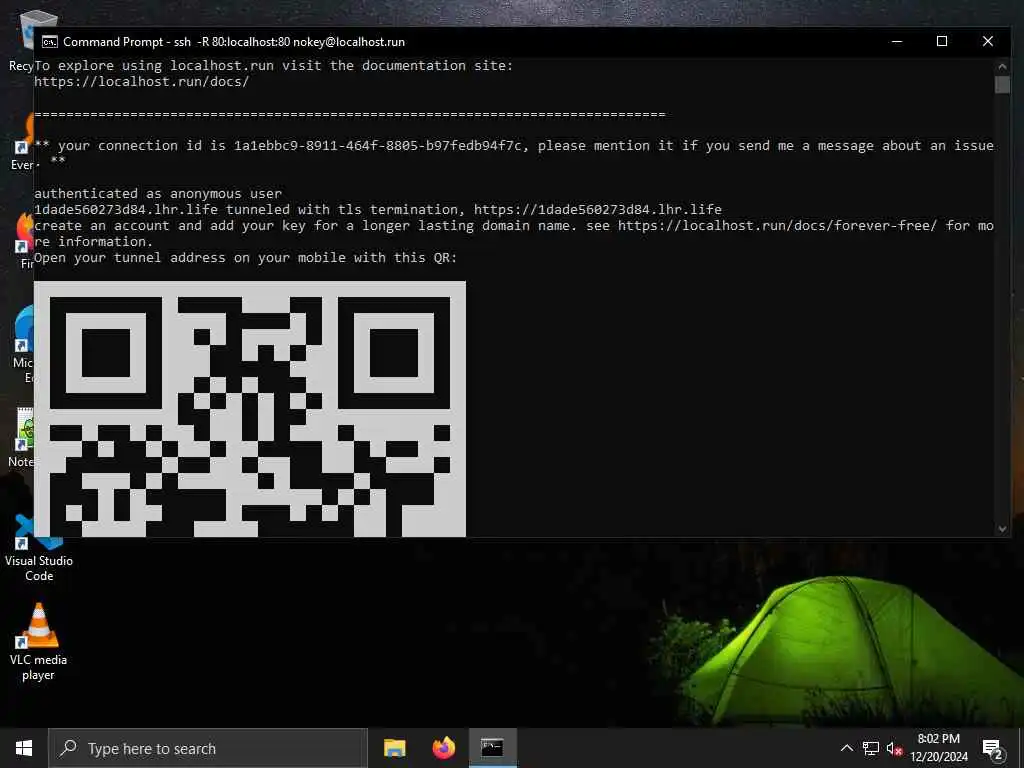This screenshot has width=1024, height=768.
Task: Click the connection id 1a1ebbc9 text
Action: [378, 146]
